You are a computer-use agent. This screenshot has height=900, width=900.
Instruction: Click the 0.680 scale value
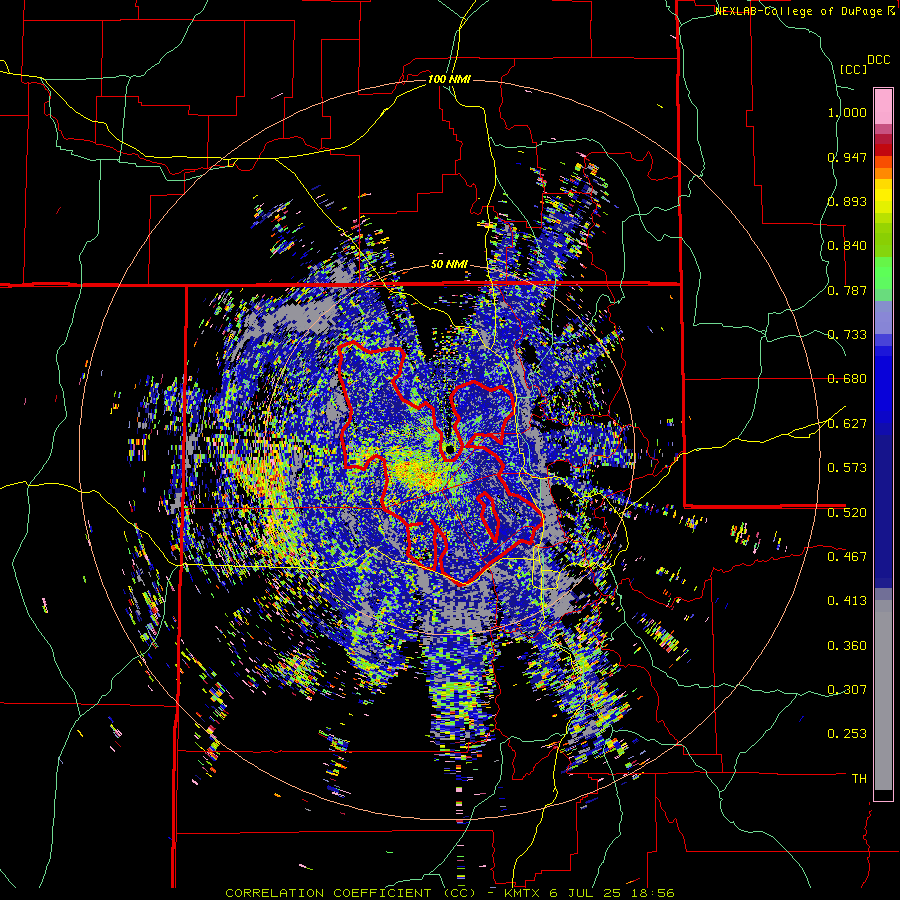pyautogui.click(x=847, y=379)
